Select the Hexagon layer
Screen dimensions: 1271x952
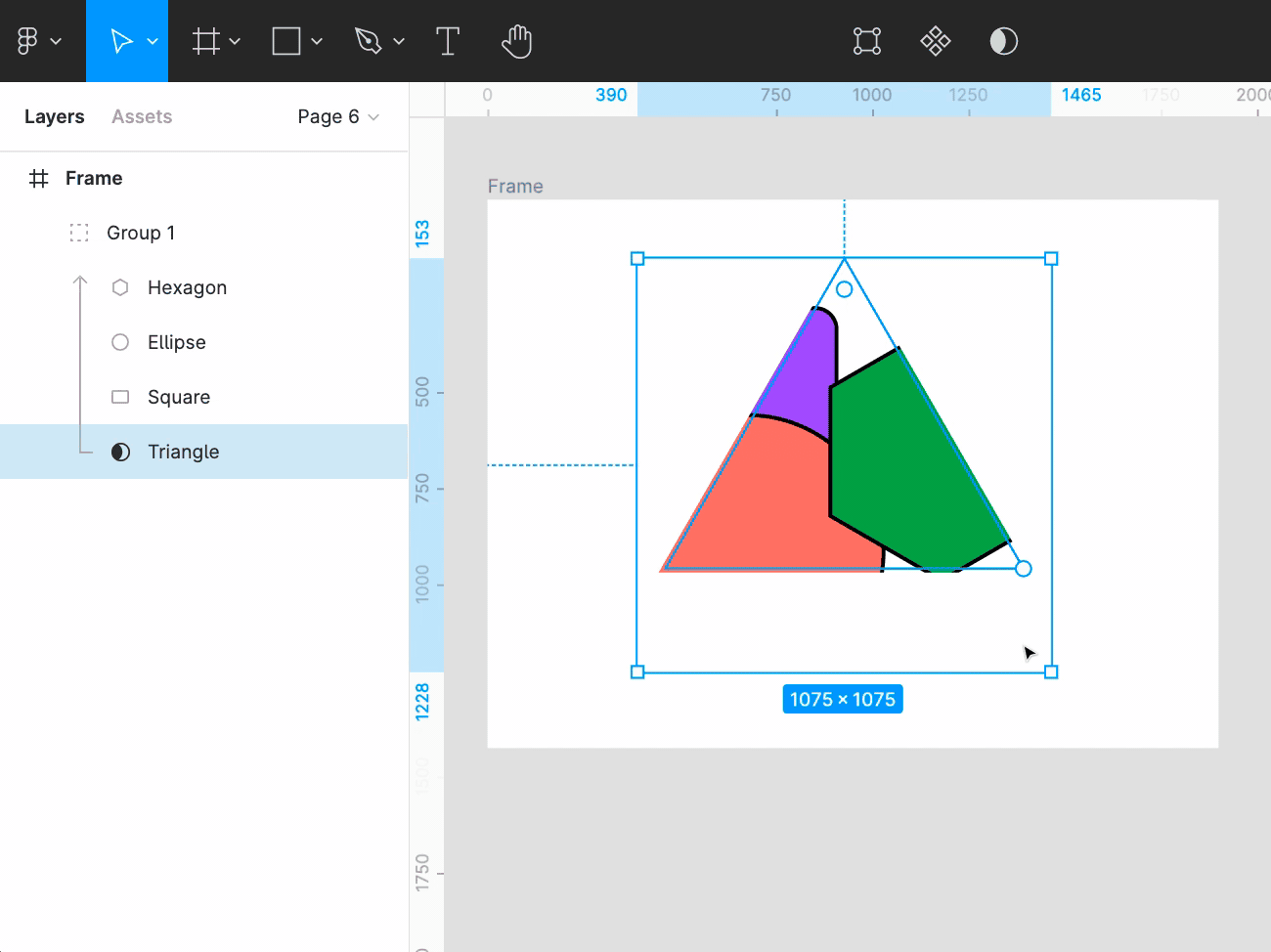point(186,286)
